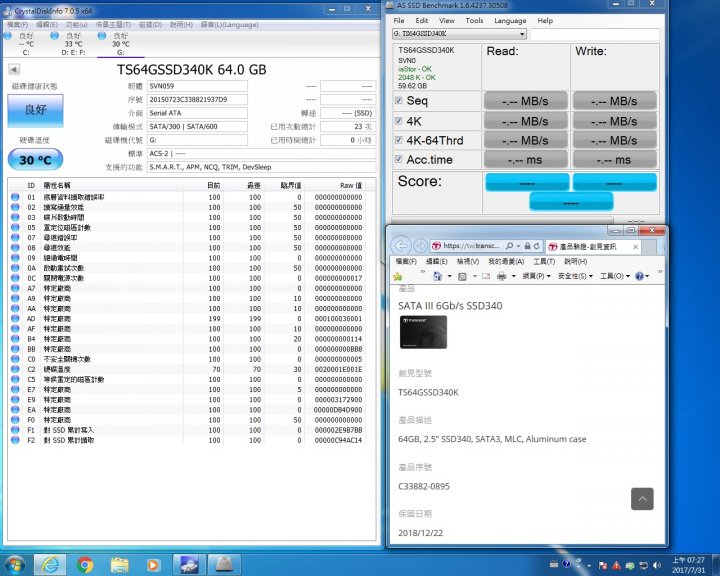This screenshot has height=576, width=720.
Task: Open File Explorer folder on the taskbar
Action: pos(119,565)
